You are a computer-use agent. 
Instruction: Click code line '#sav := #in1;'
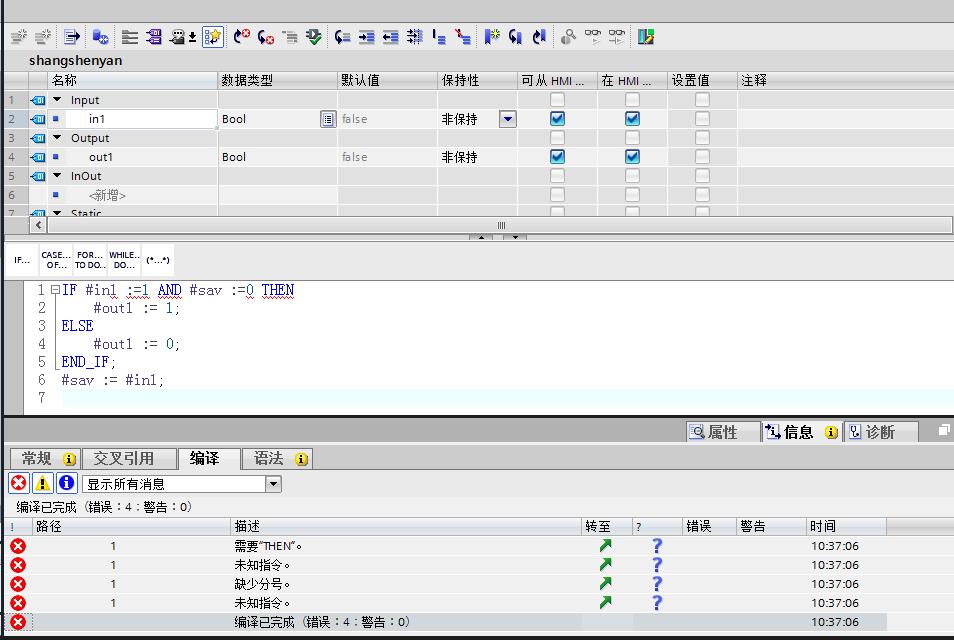pyautogui.click(x=113, y=380)
